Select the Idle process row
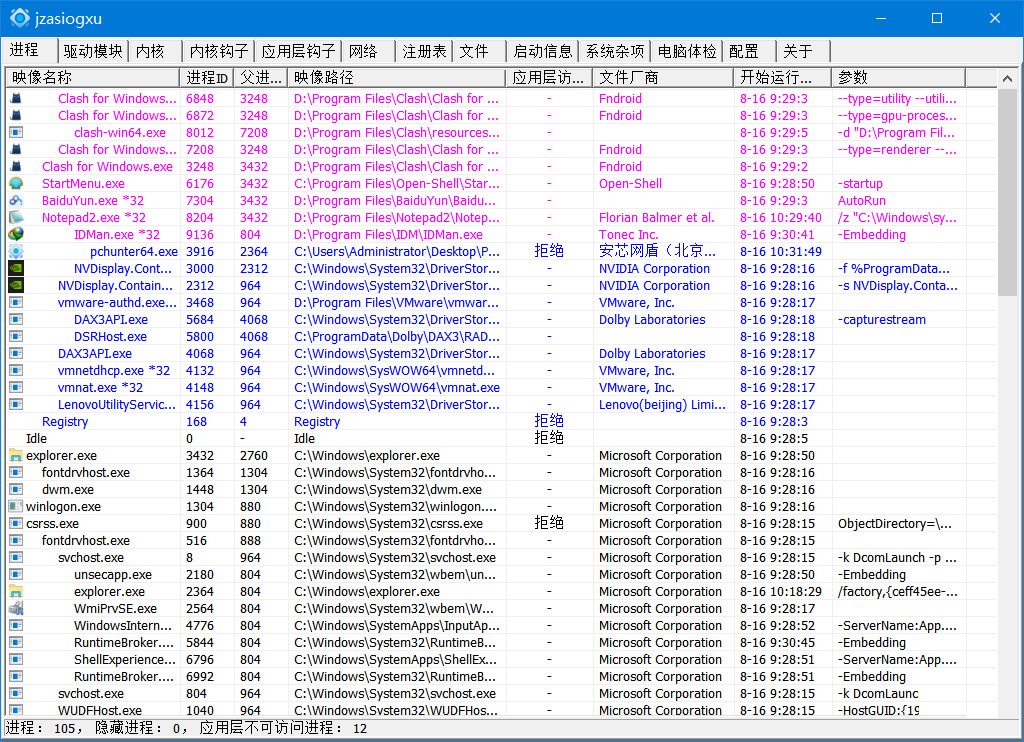Screen dimensions: 1024x742 [x=502, y=438]
